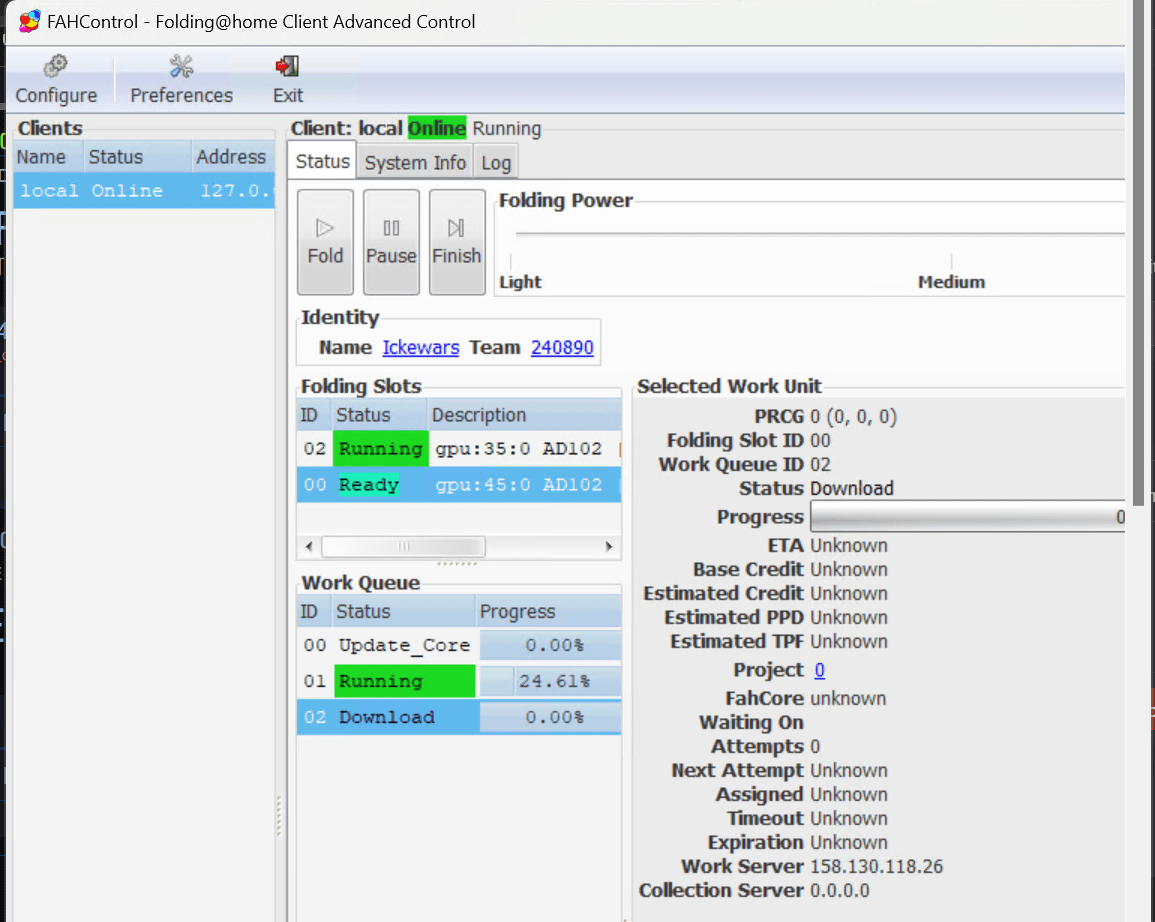Adjust the Folding Power slider track
Screen dimensions: 1155x922
tap(819, 233)
